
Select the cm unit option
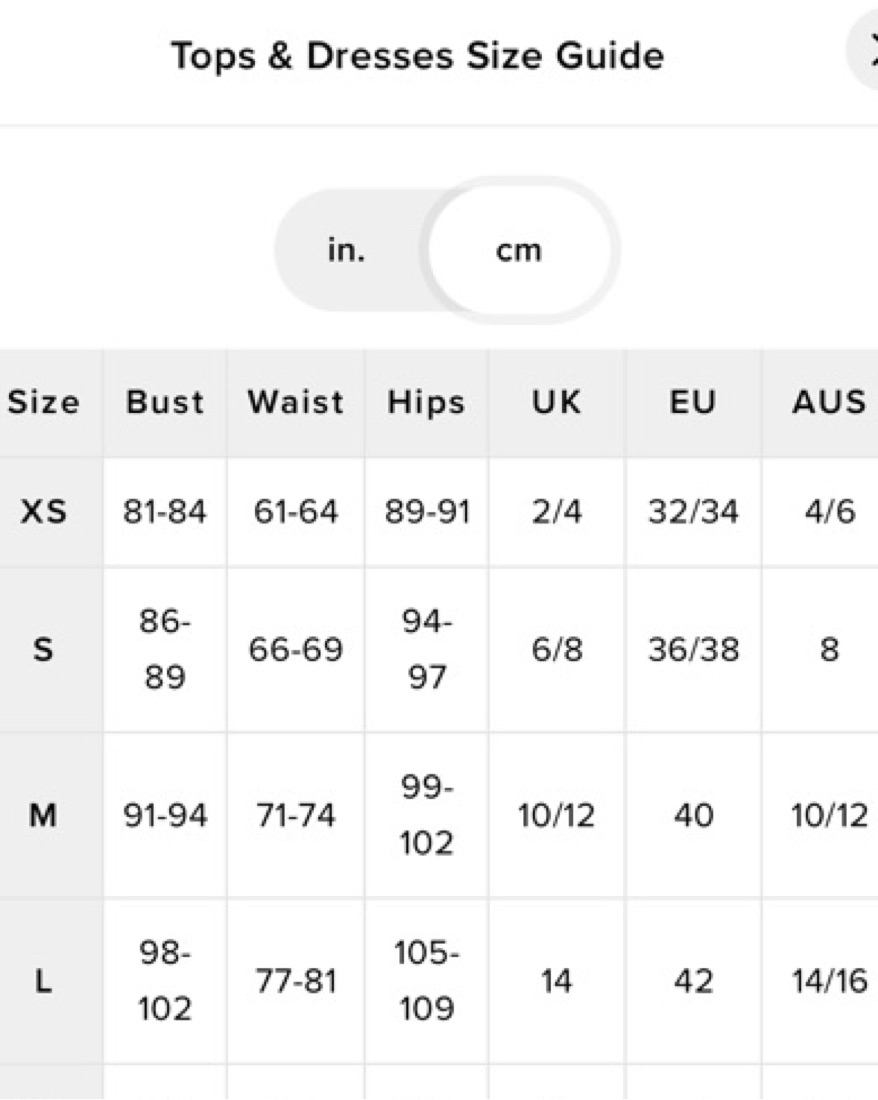click(518, 250)
